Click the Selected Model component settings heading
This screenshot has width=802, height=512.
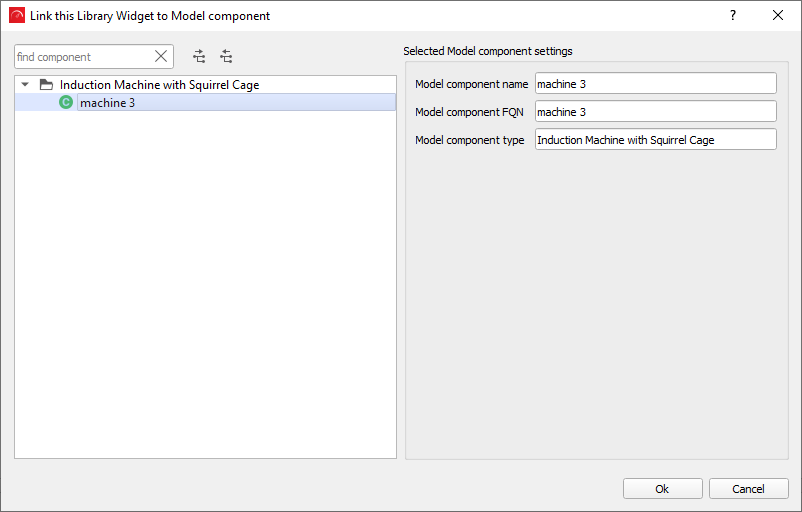point(487,51)
